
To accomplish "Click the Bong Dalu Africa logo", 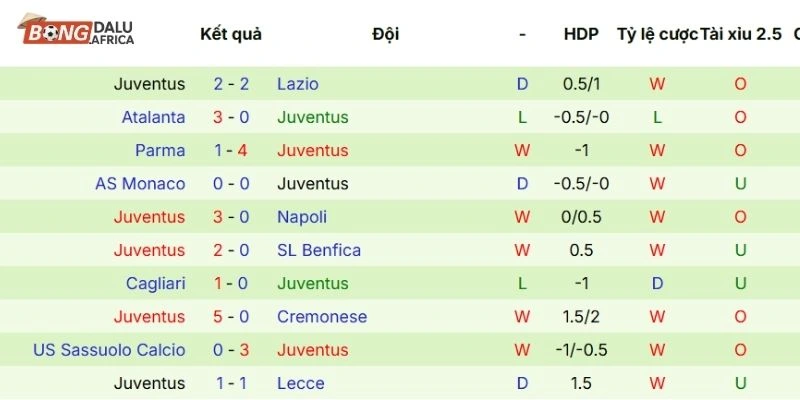I will tap(76, 33).
